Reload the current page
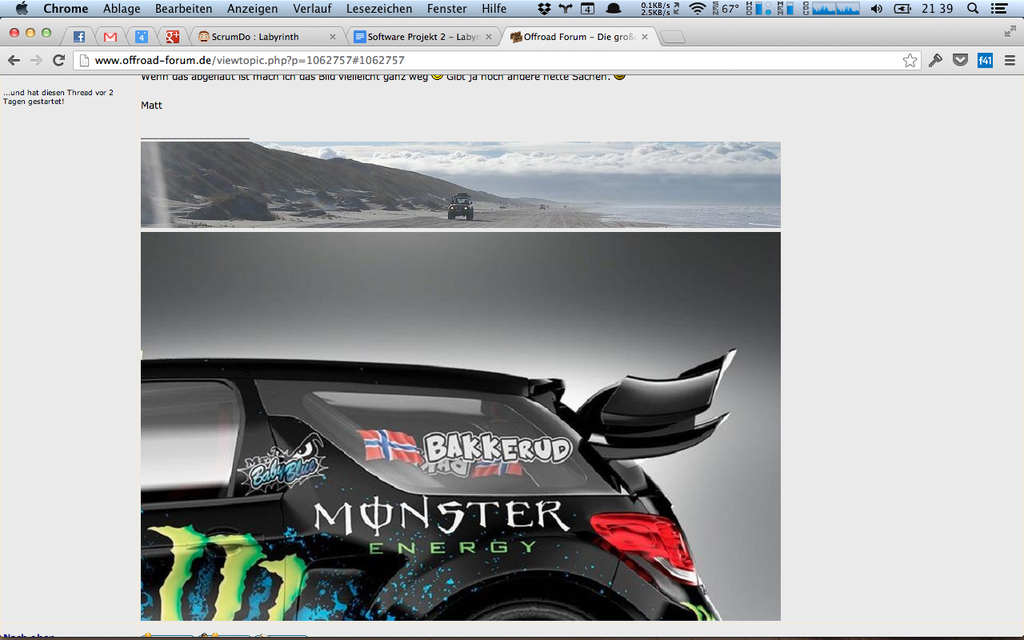Image resolution: width=1024 pixels, height=640 pixels. tap(59, 60)
